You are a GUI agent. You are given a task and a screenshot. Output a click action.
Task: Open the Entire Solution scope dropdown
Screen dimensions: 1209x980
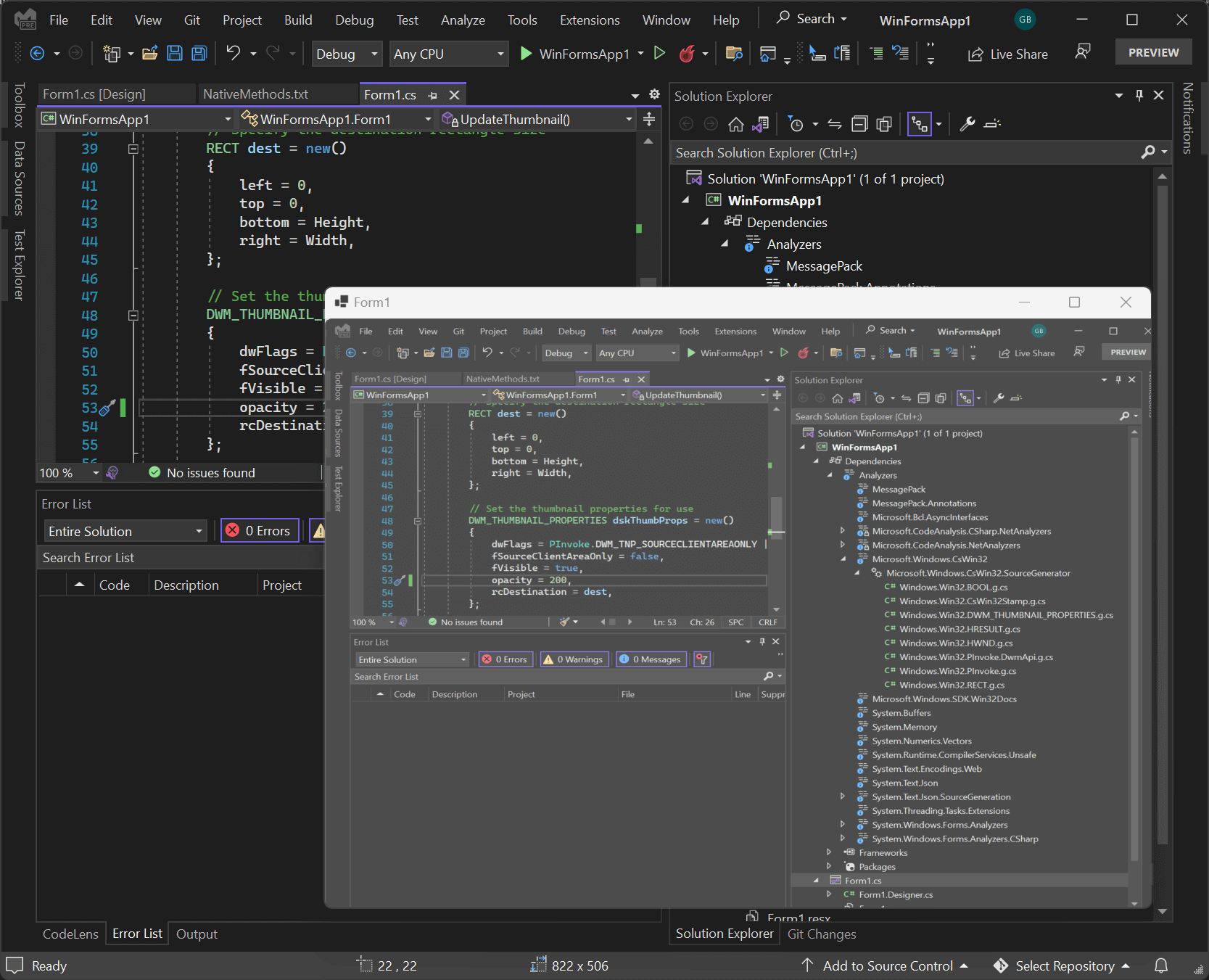click(125, 531)
